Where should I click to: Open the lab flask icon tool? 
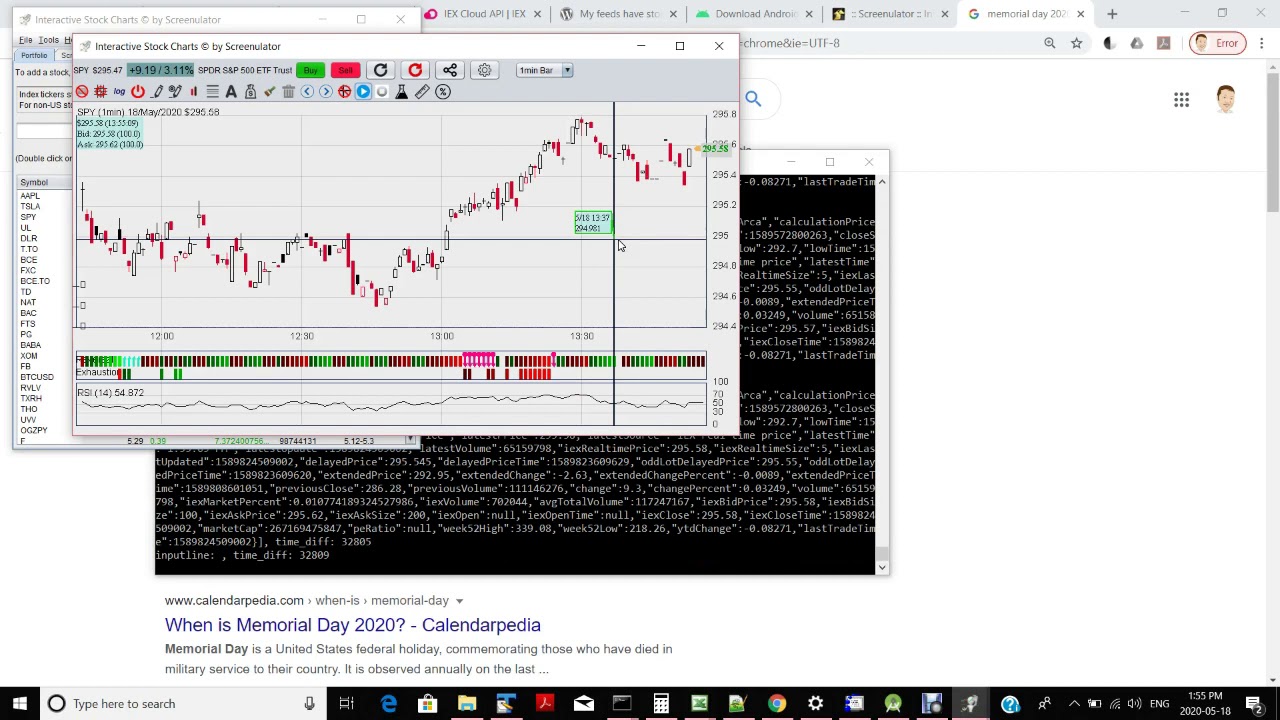[x=401, y=91]
